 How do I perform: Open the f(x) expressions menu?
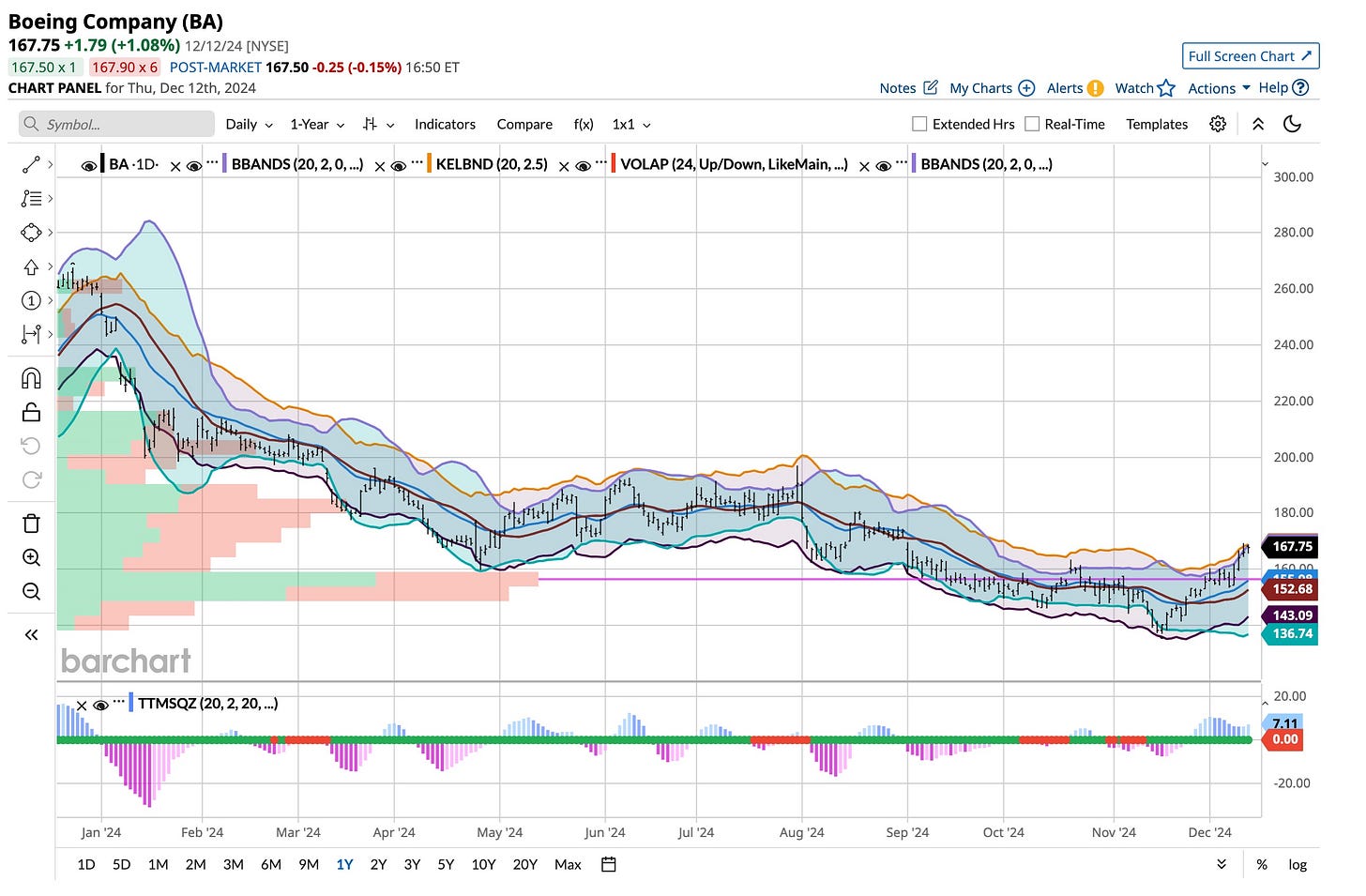[584, 124]
